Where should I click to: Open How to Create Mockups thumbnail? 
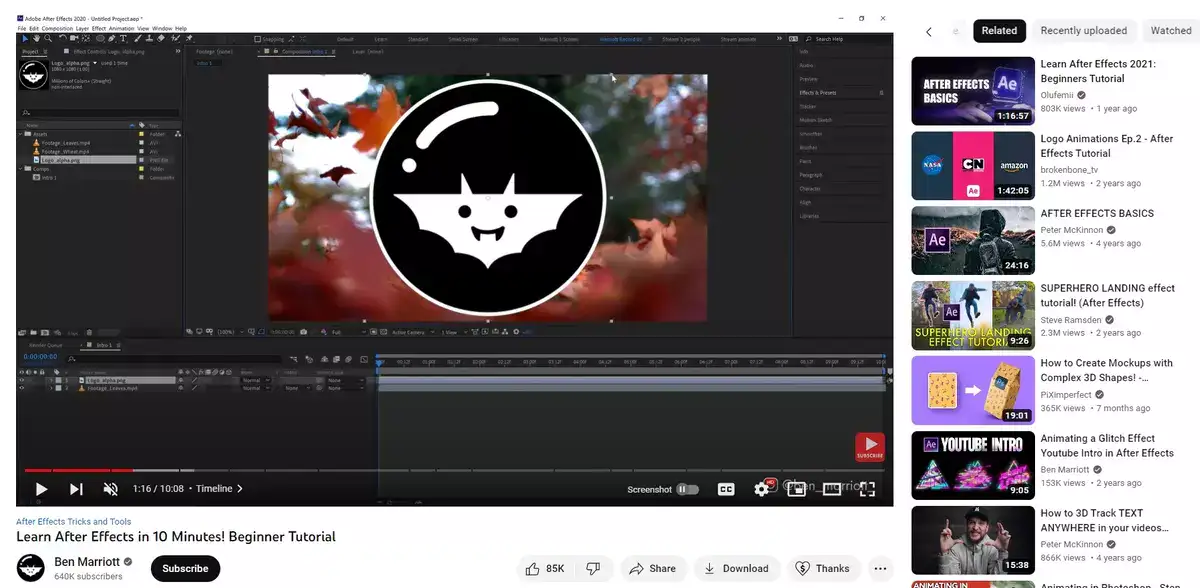973,390
